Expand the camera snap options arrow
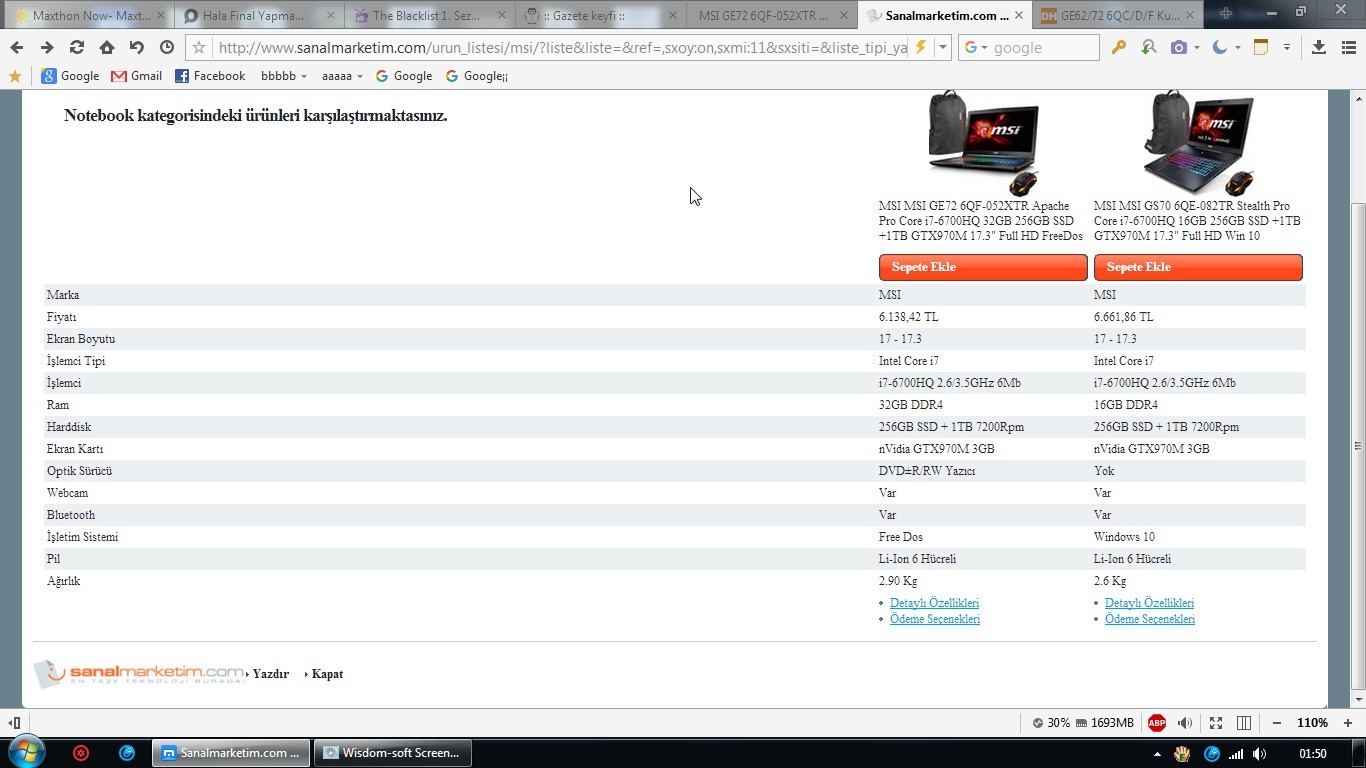This screenshot has width=1366, height=768. click(x=1195, y=48)
